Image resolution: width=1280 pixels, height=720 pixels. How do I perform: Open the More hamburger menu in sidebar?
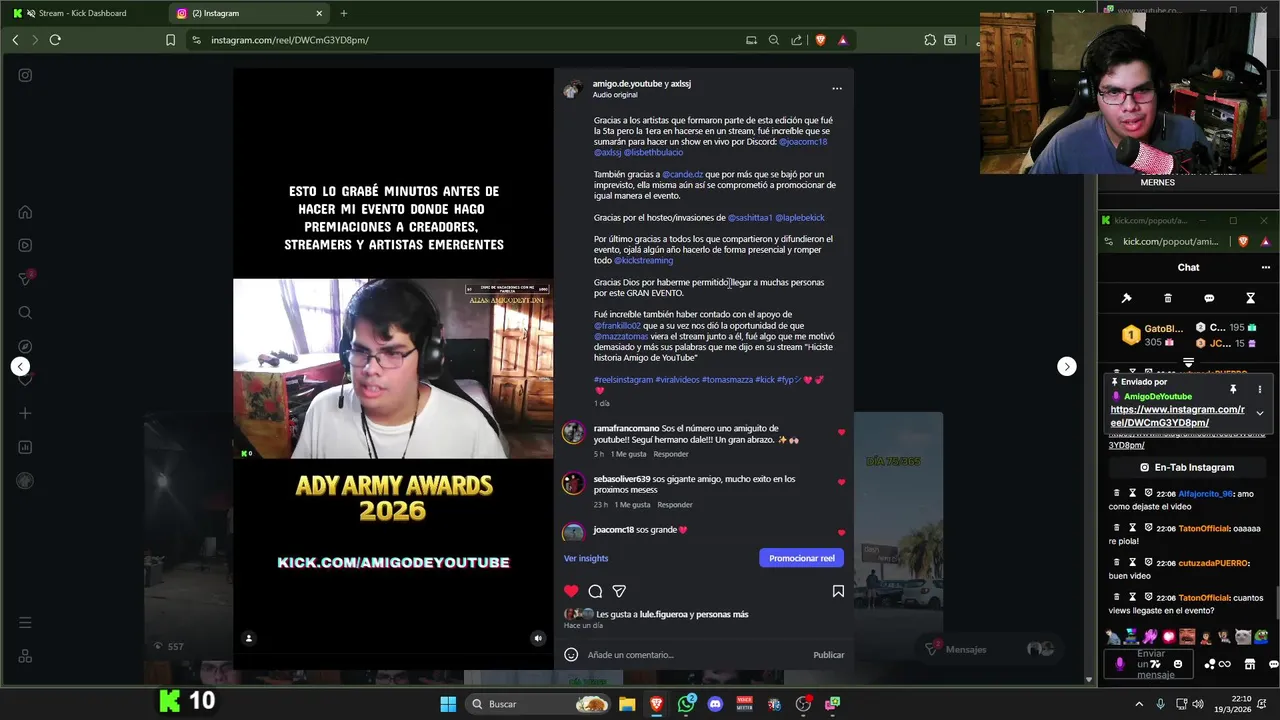[25, 622]
